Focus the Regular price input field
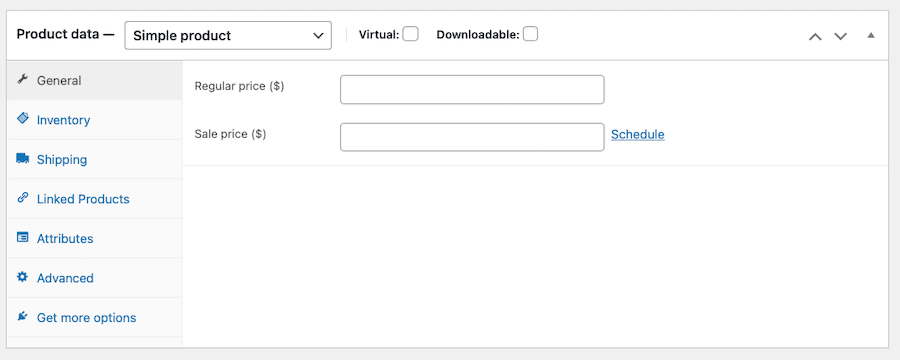 (x=472, y=90)
